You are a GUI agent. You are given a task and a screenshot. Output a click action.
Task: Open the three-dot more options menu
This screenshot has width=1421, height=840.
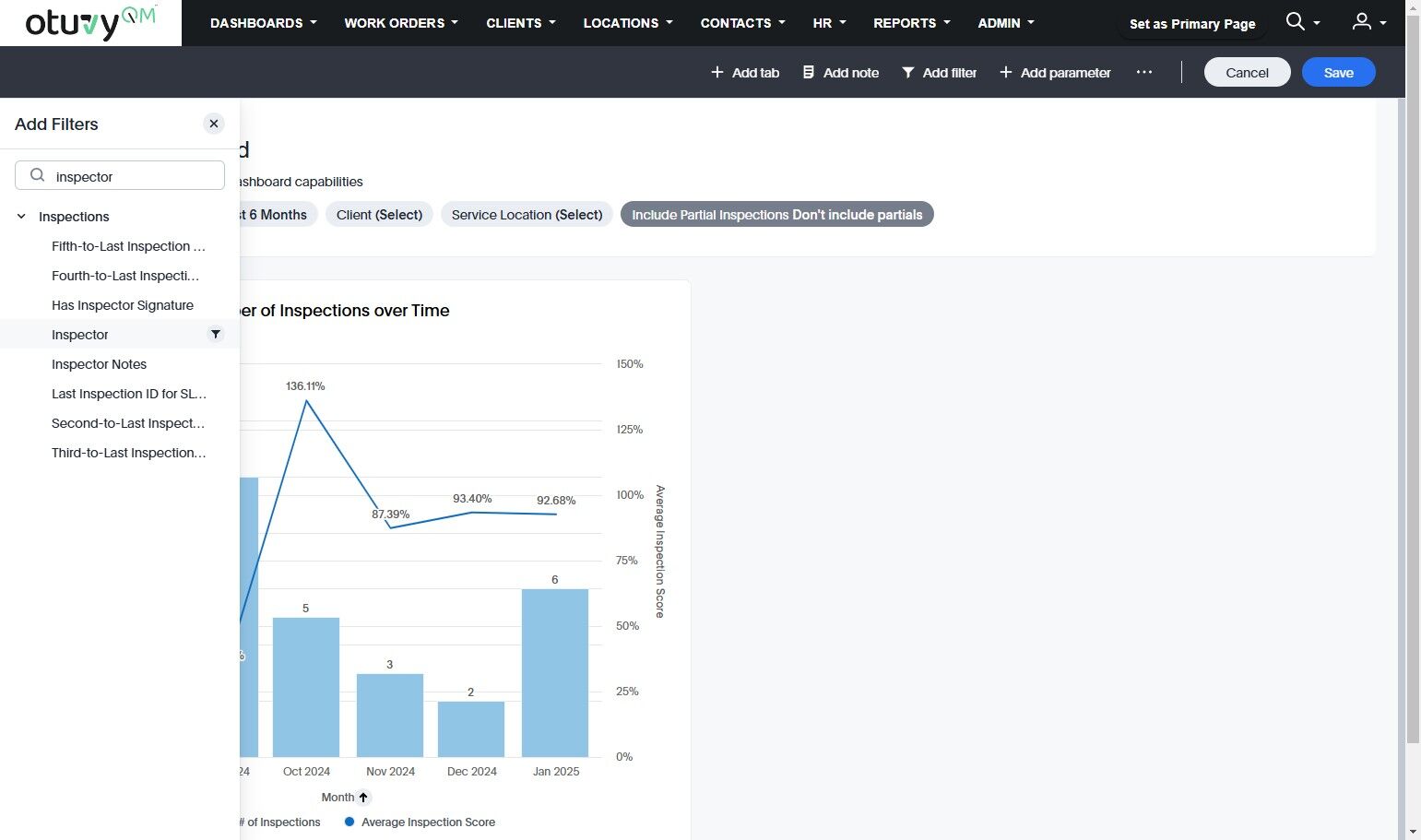(1143, 72)
